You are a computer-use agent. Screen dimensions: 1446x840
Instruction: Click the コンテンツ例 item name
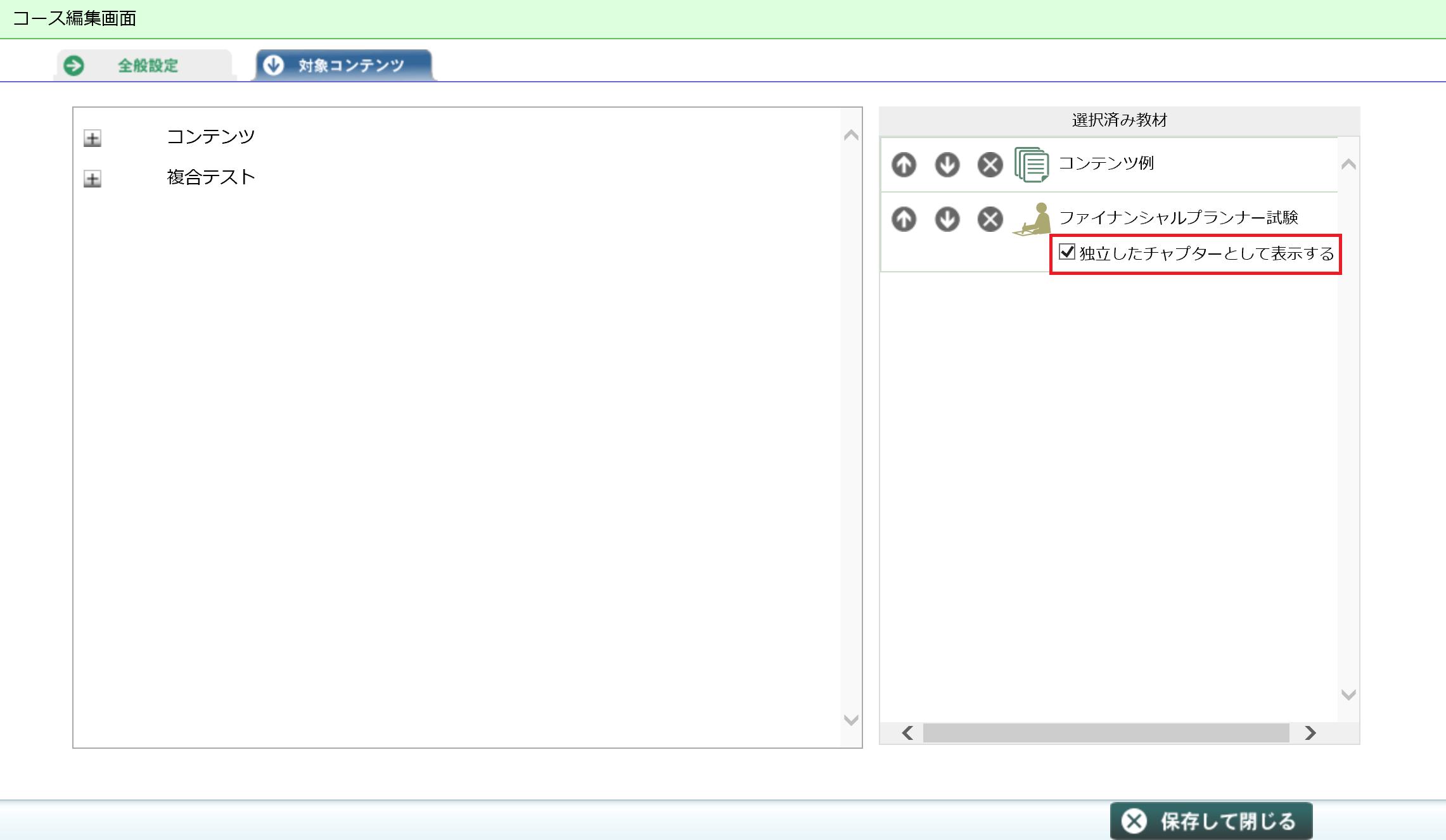pos(1106,163)
